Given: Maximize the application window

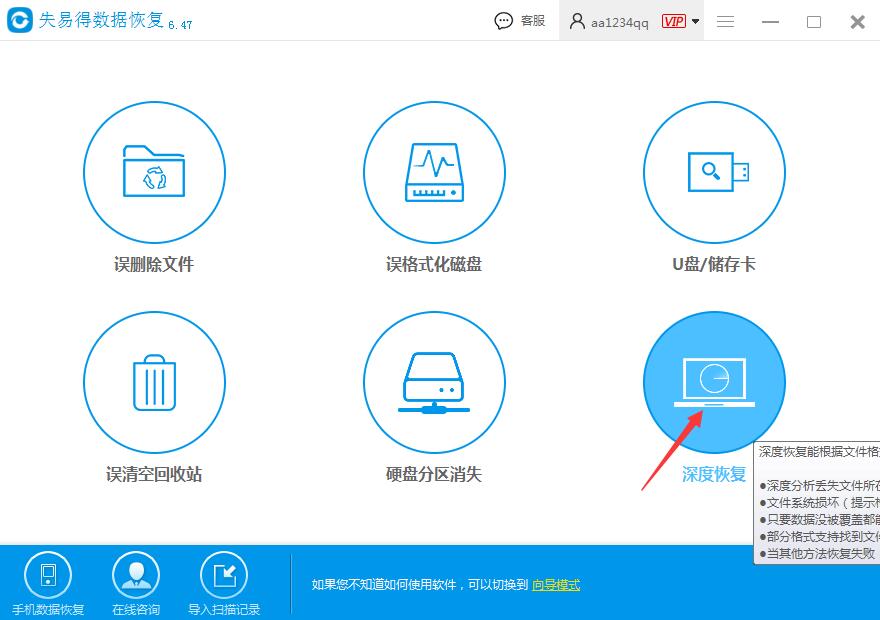Looking at the screenshot, I should 814,22.
